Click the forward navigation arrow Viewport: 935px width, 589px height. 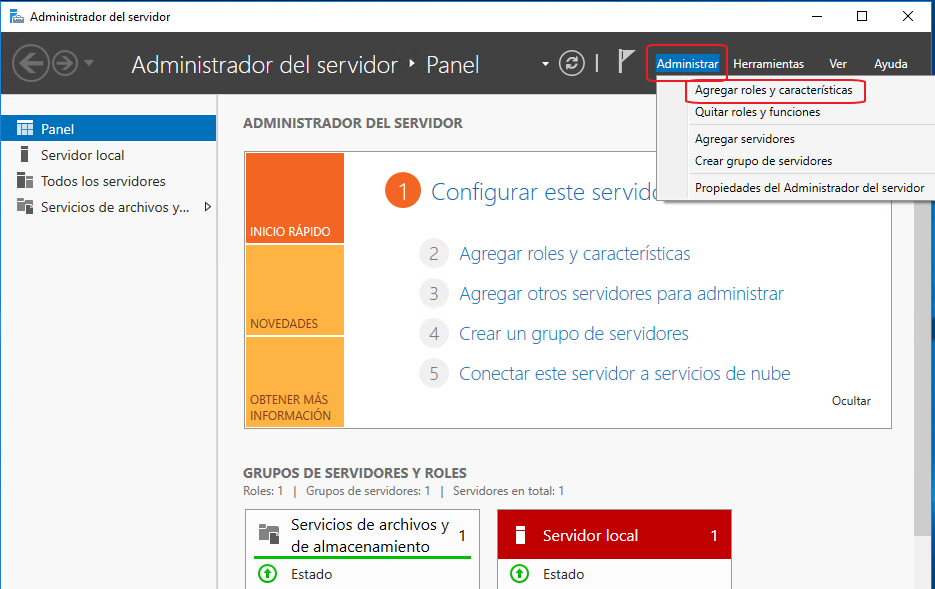(65, 63)
